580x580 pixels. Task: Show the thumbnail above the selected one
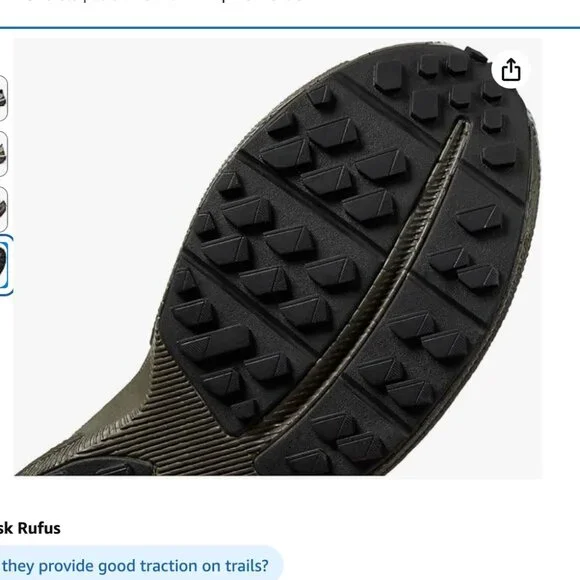point(3,209)
